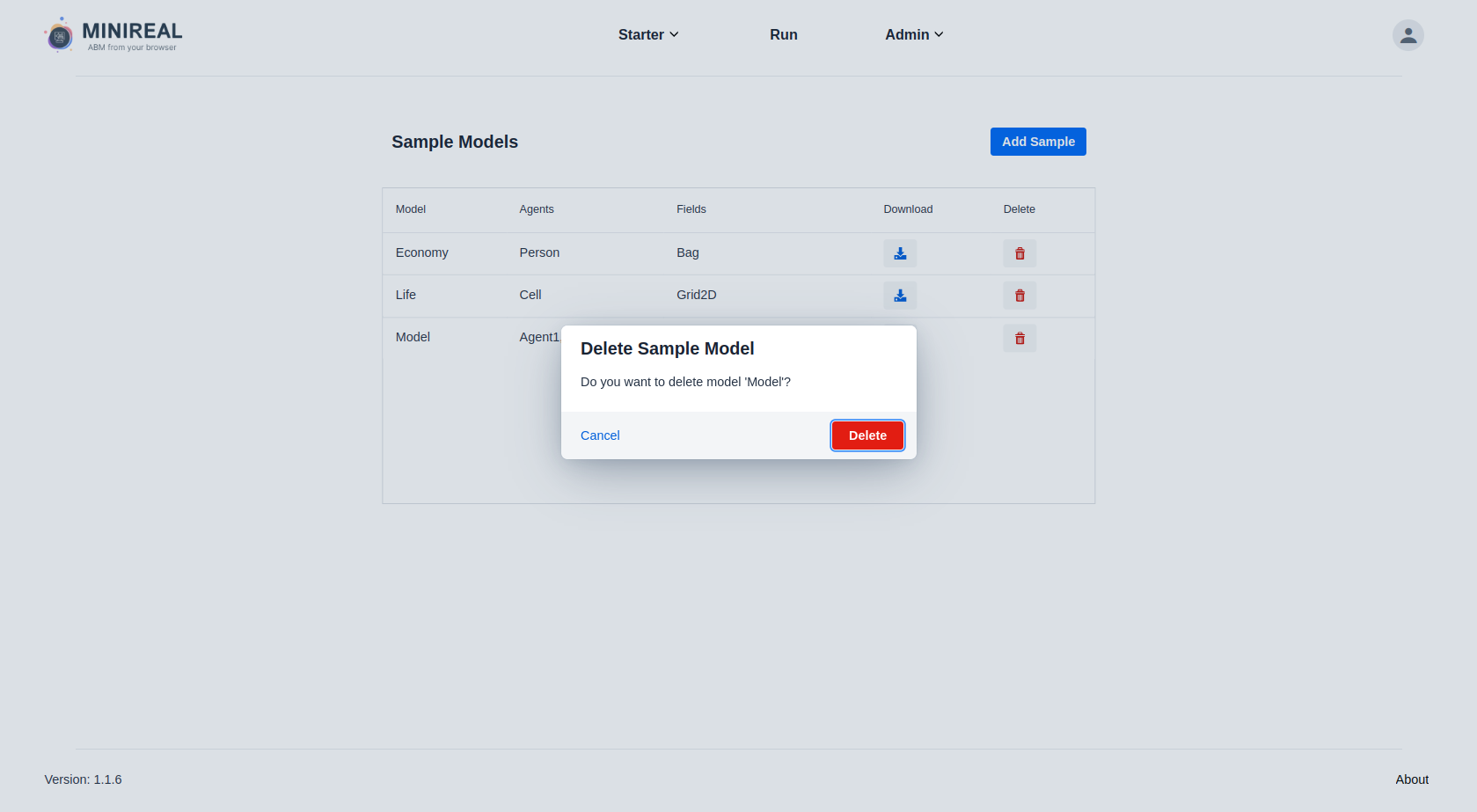This screenshot has height=812, width=1477.
Task: Click the Agents column header
Action: pos(537,209)
